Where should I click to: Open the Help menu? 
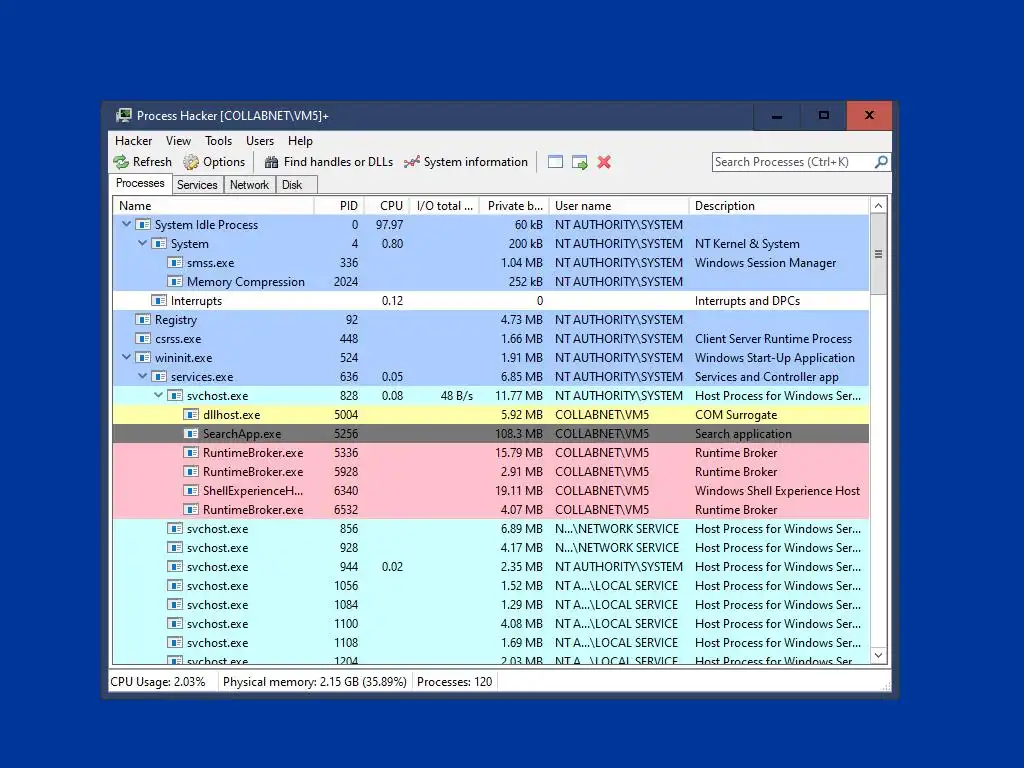[300, 141]
